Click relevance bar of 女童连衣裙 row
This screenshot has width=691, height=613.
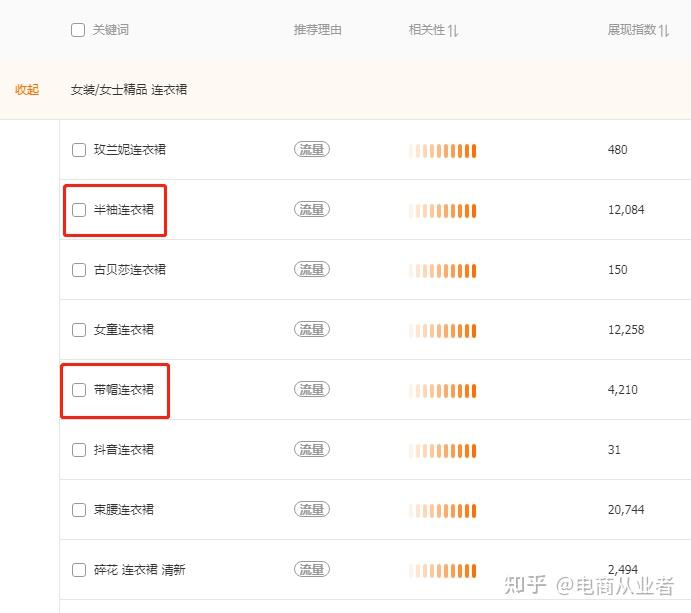442,330
